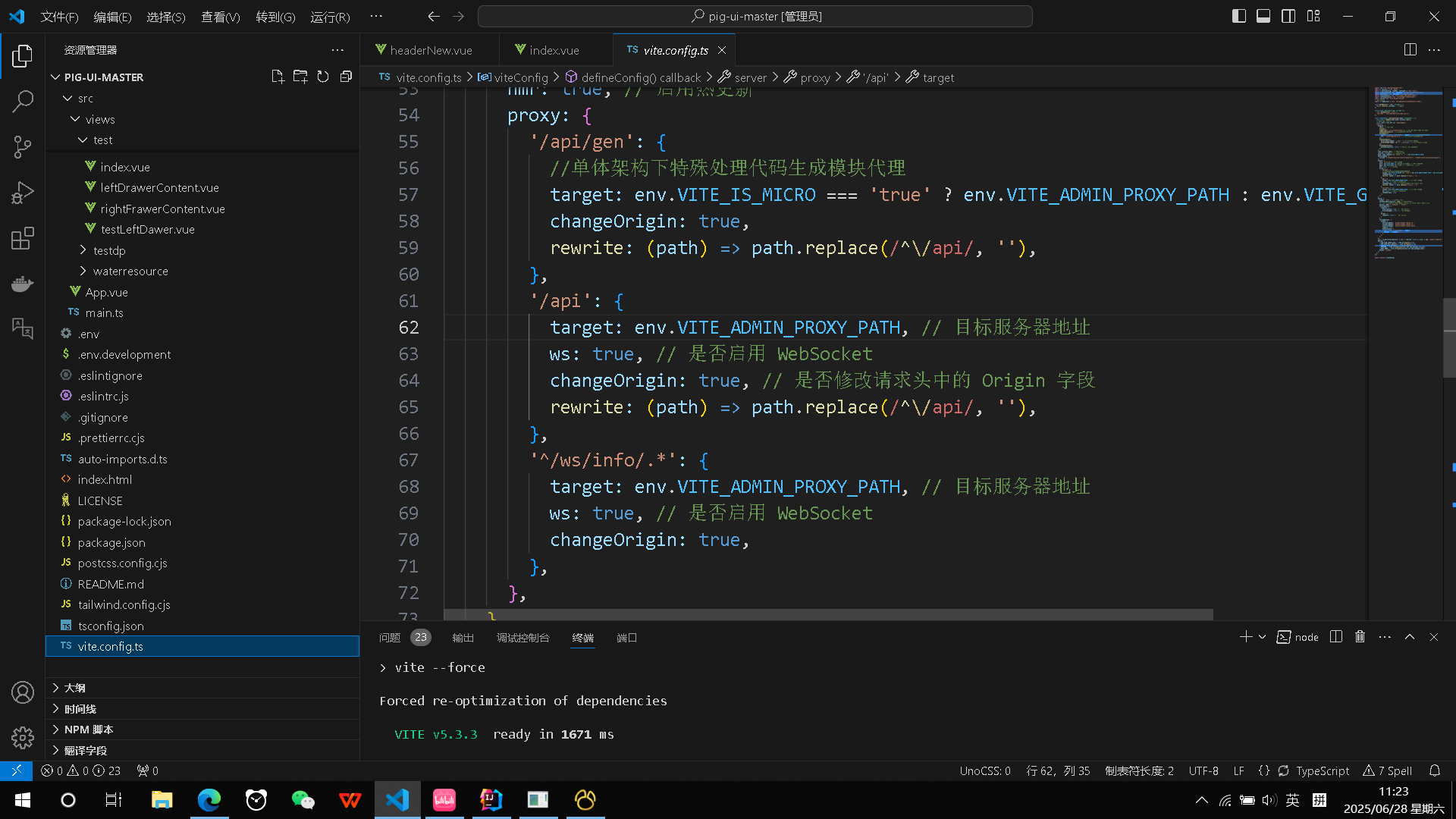This screenshot has height=819, width=1456.
Task: Refresh the Explorer file tree
Action: pos(323,76)
